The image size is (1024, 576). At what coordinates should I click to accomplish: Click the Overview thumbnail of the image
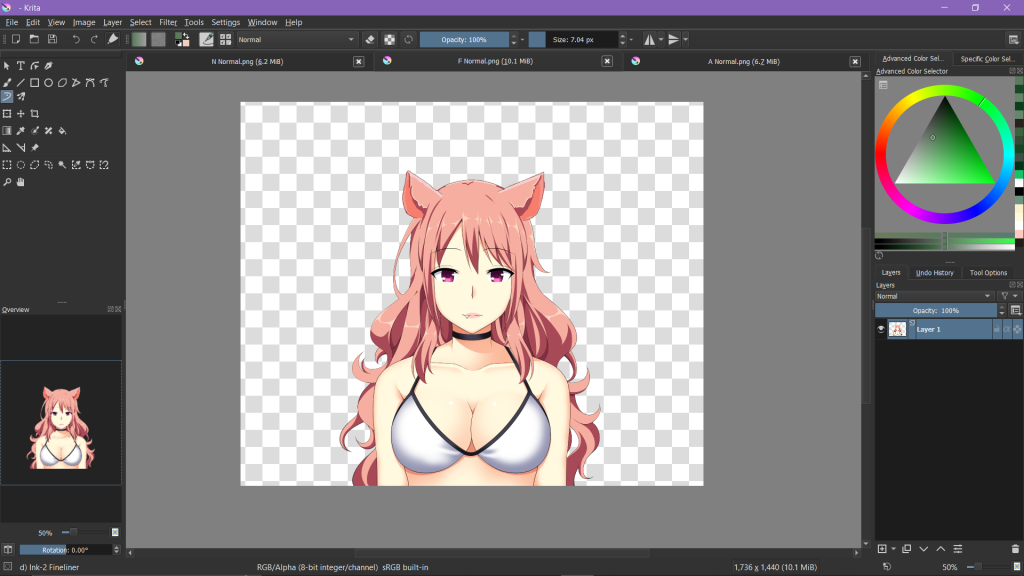(x=61, y=427)
